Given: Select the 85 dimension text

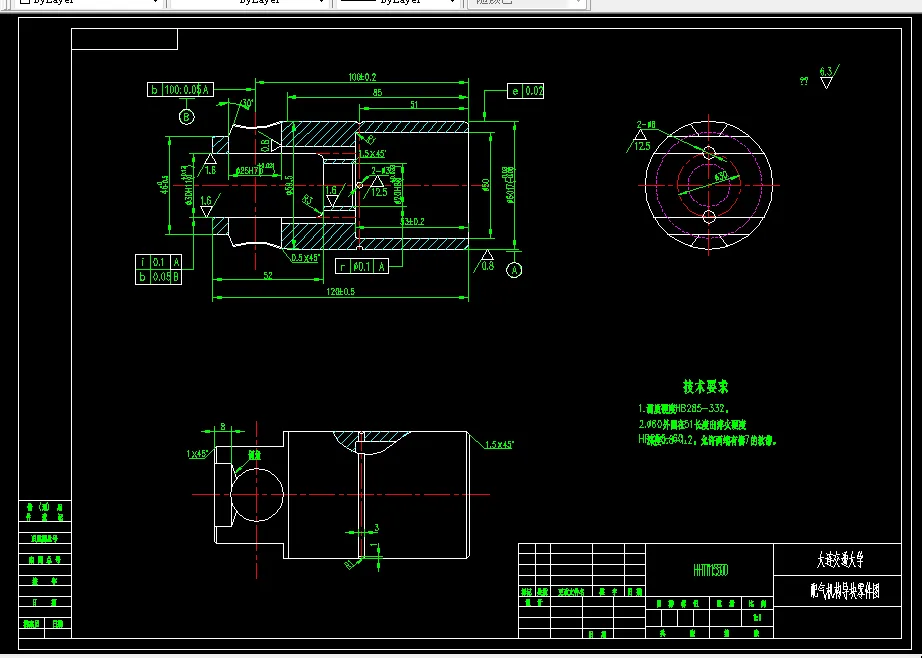Looking at the screenshot, I should (378, 92).
